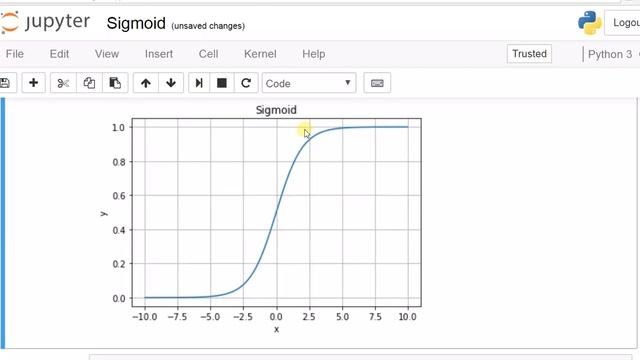Open the File menu
Viewport: 640px width, 360px height.
click(15, 54)
